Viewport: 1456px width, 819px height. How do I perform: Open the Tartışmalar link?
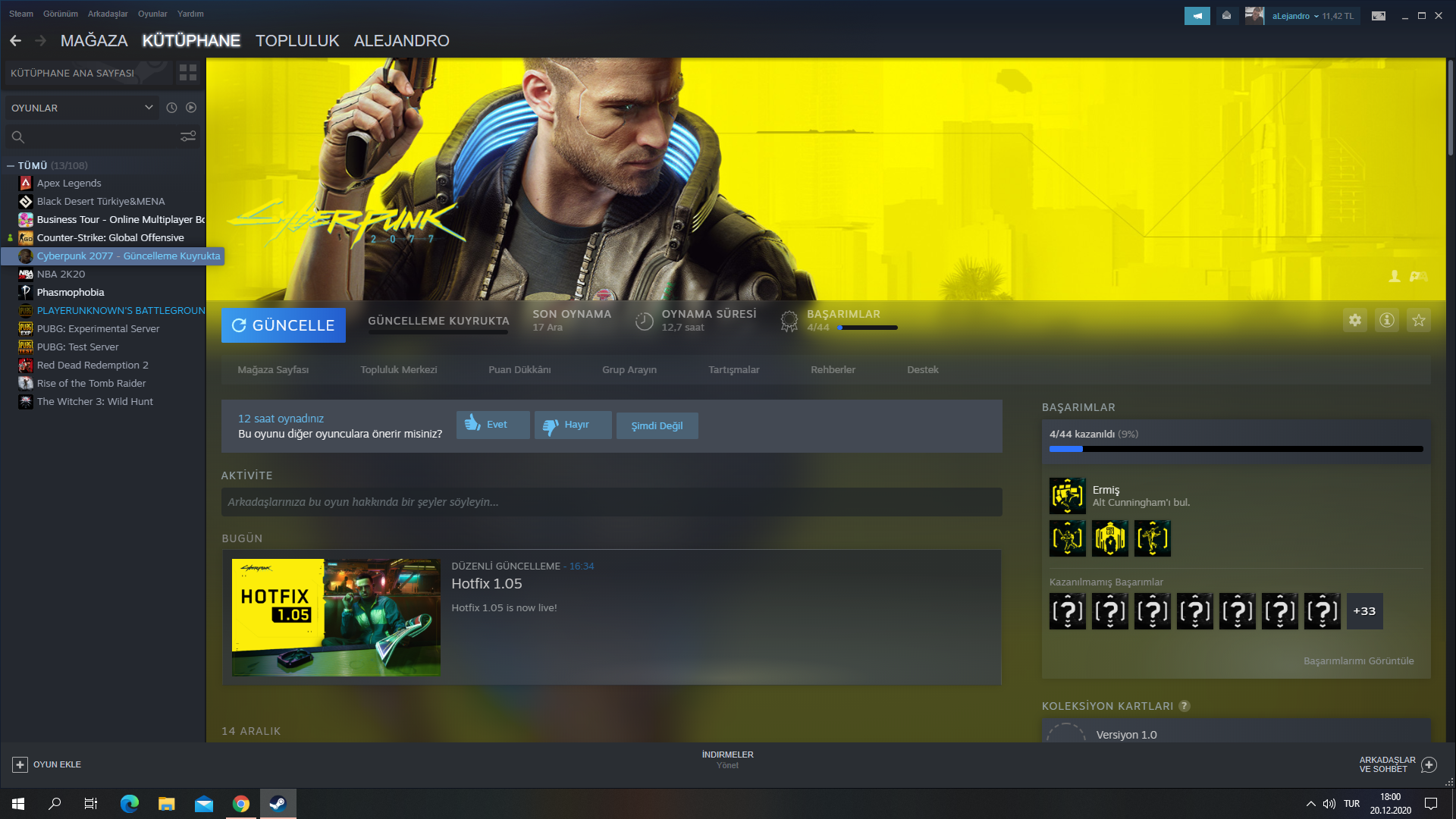tap(734, 369)
